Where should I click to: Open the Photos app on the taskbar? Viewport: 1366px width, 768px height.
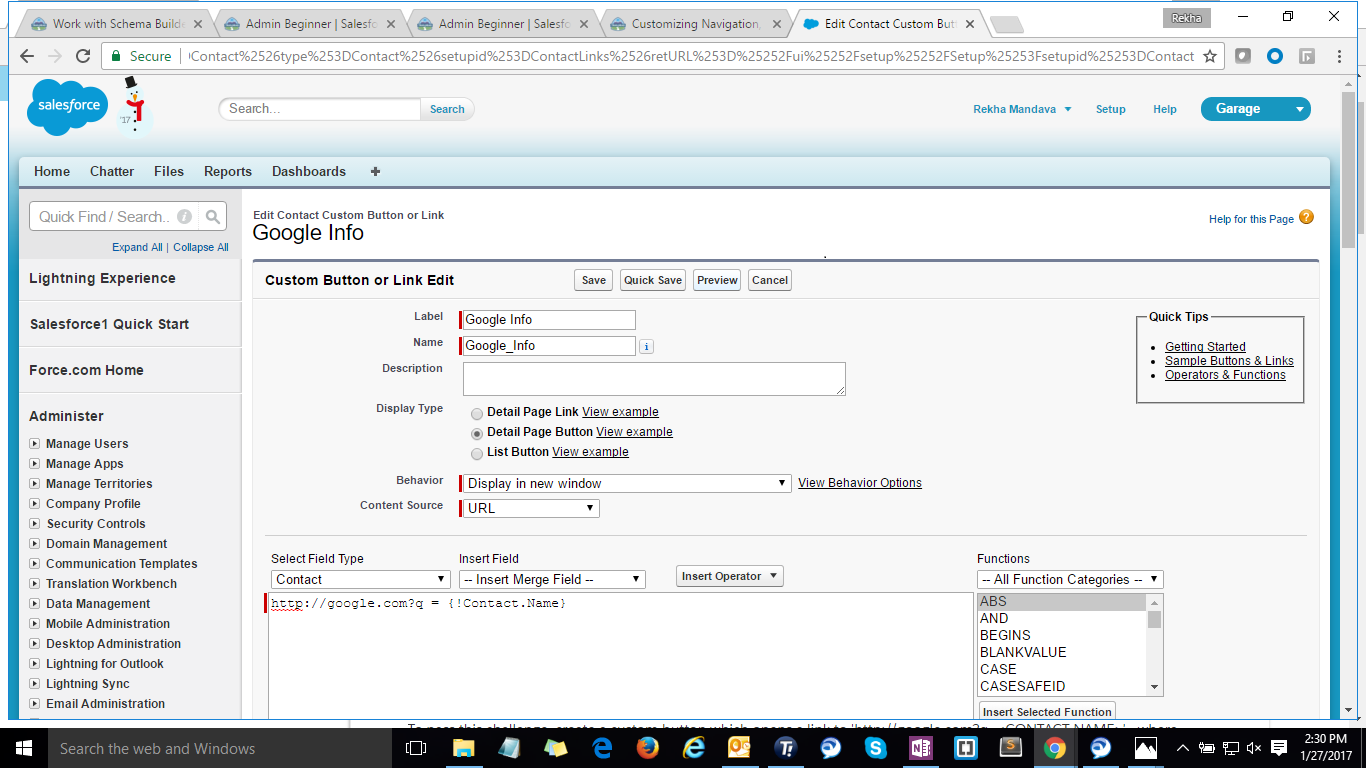coord(1146,748)
